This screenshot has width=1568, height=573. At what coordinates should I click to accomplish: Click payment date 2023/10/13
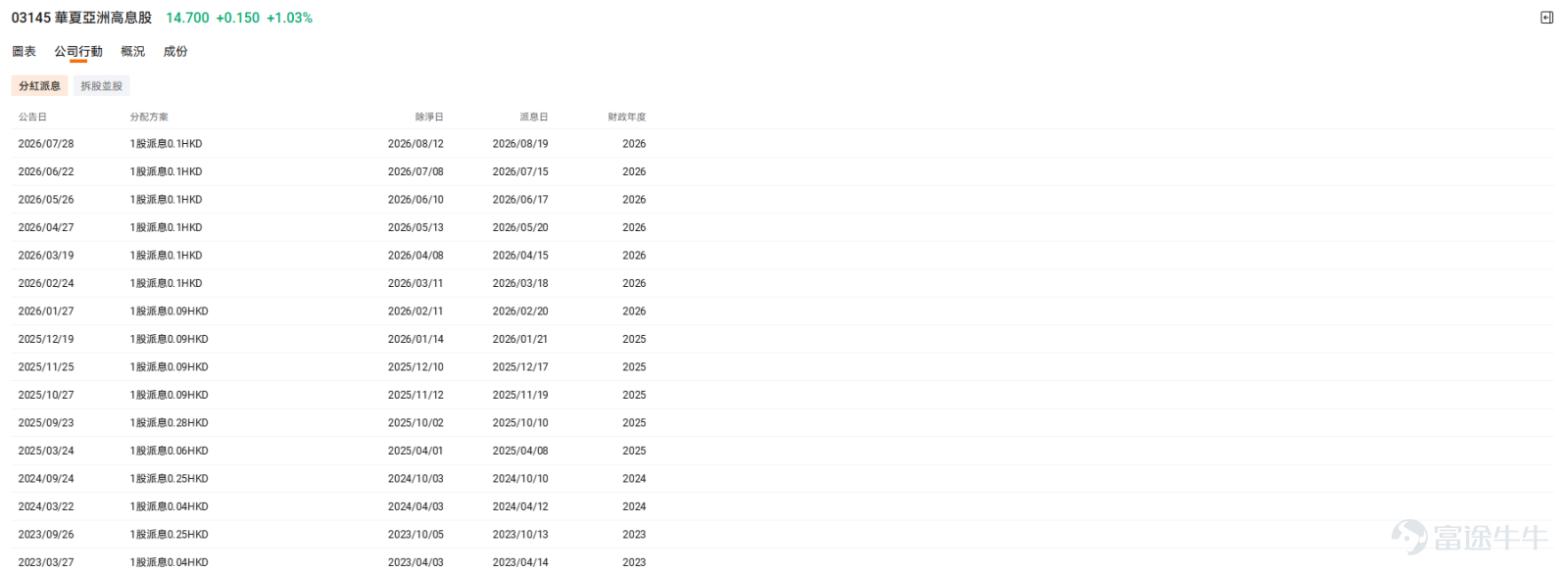[520, 535]
